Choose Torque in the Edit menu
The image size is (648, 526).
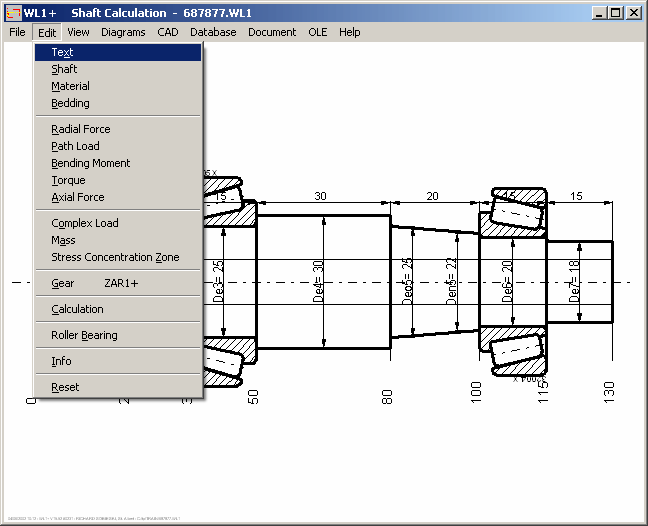point(68,180)
